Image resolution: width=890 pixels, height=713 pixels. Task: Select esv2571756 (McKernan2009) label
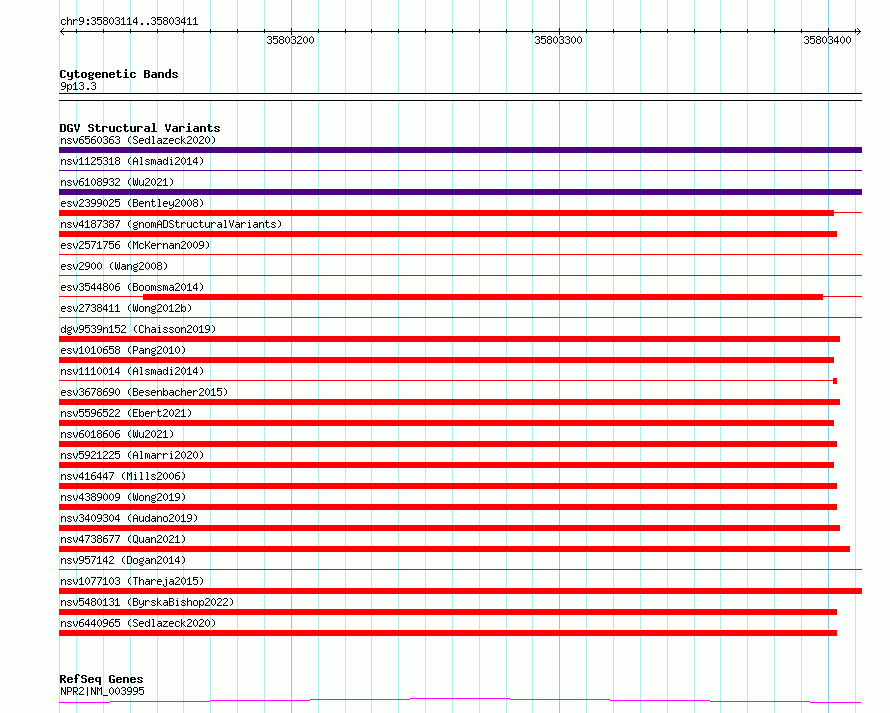coord(135,245)
